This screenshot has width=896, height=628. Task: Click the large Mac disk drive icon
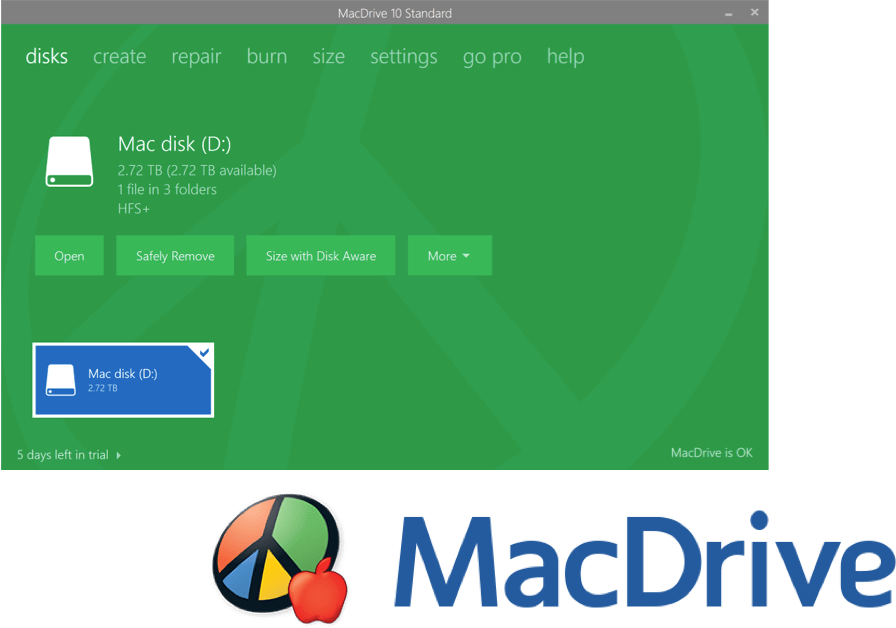[x=69, y=162]
